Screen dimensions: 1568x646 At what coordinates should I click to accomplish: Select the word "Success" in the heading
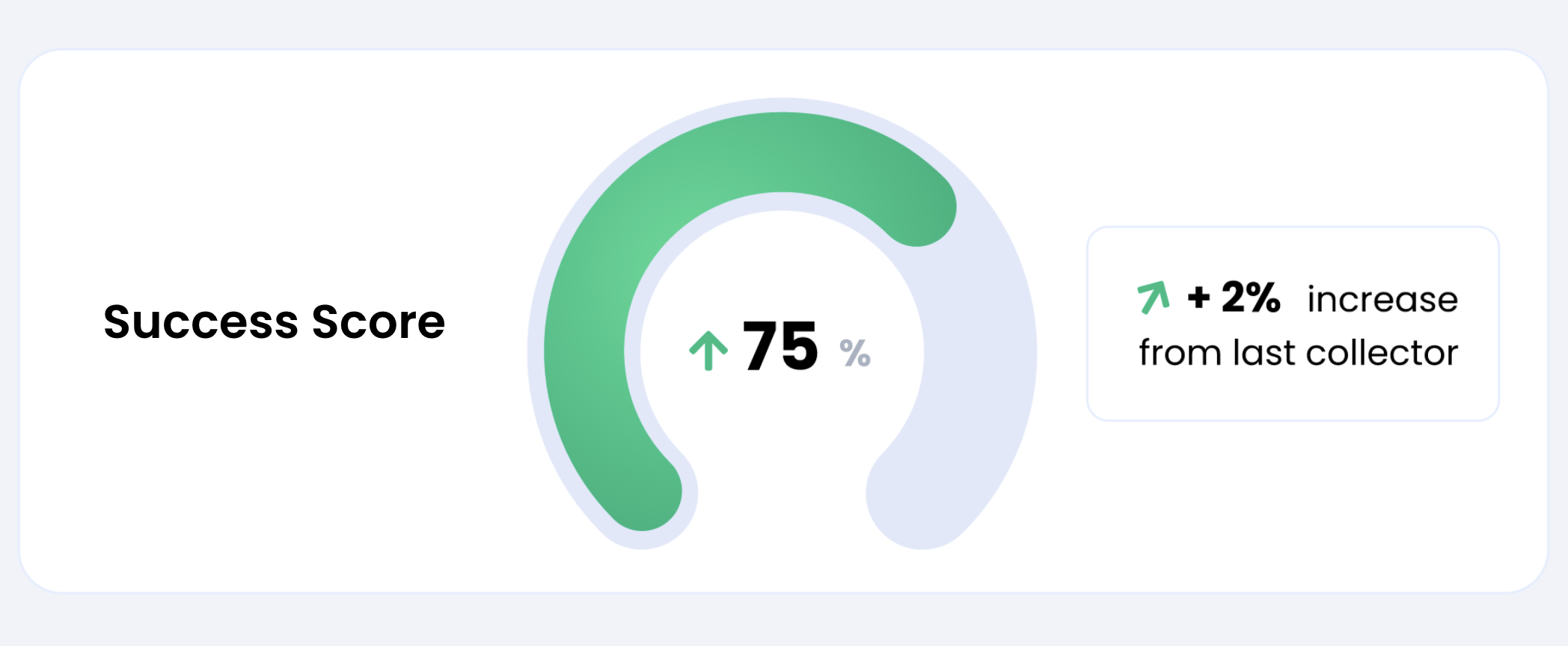pos(200,322)
